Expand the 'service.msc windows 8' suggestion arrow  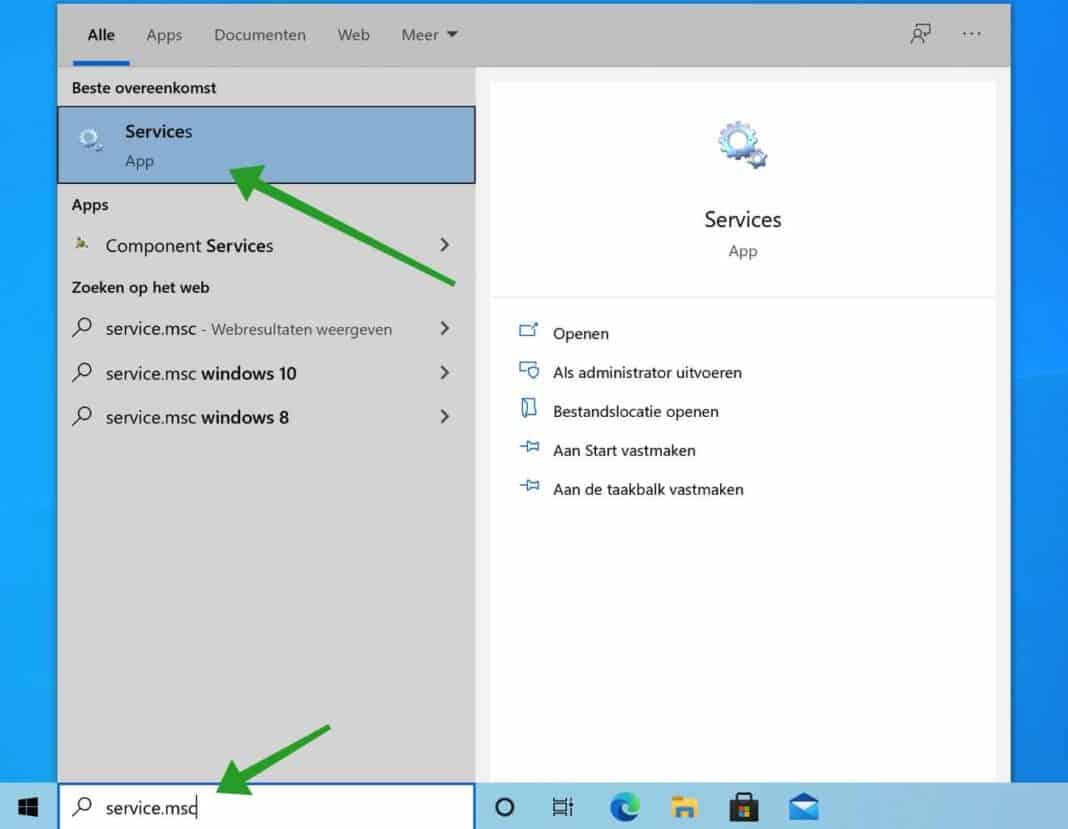coord(445,417)
